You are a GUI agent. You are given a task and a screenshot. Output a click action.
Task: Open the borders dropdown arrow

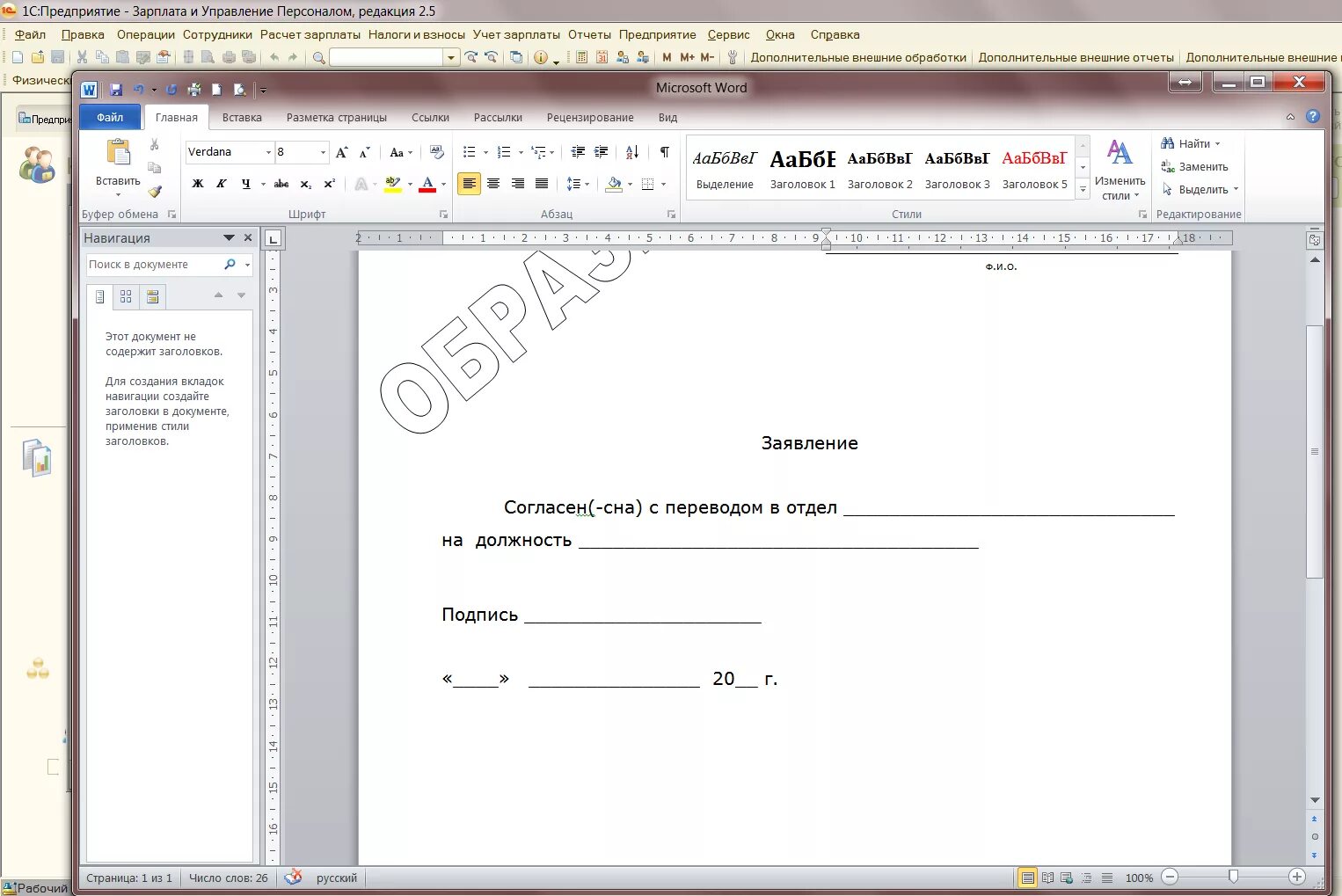pos(663,184)
